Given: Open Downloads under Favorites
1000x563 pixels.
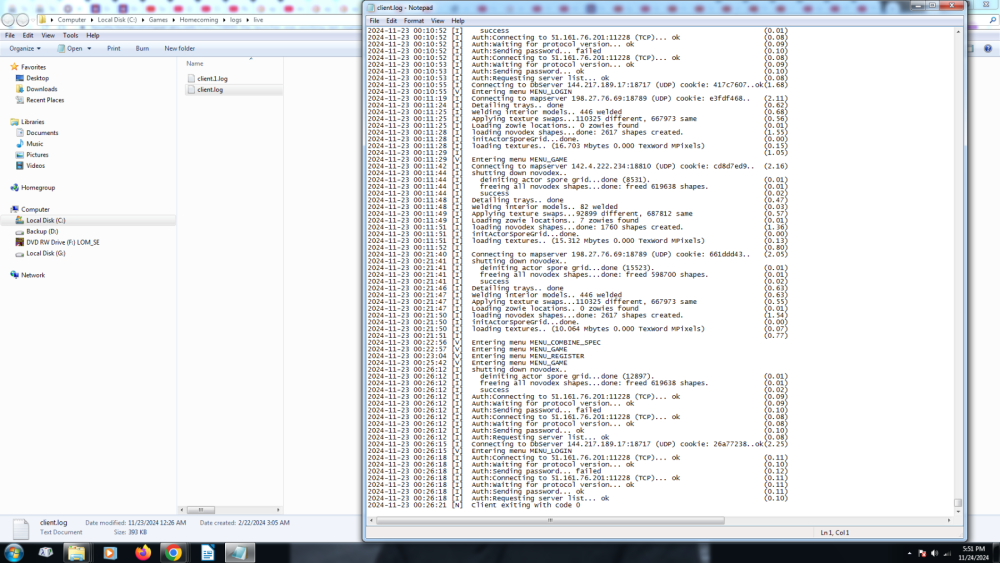Looking at the screenshot, I should 41,89.
